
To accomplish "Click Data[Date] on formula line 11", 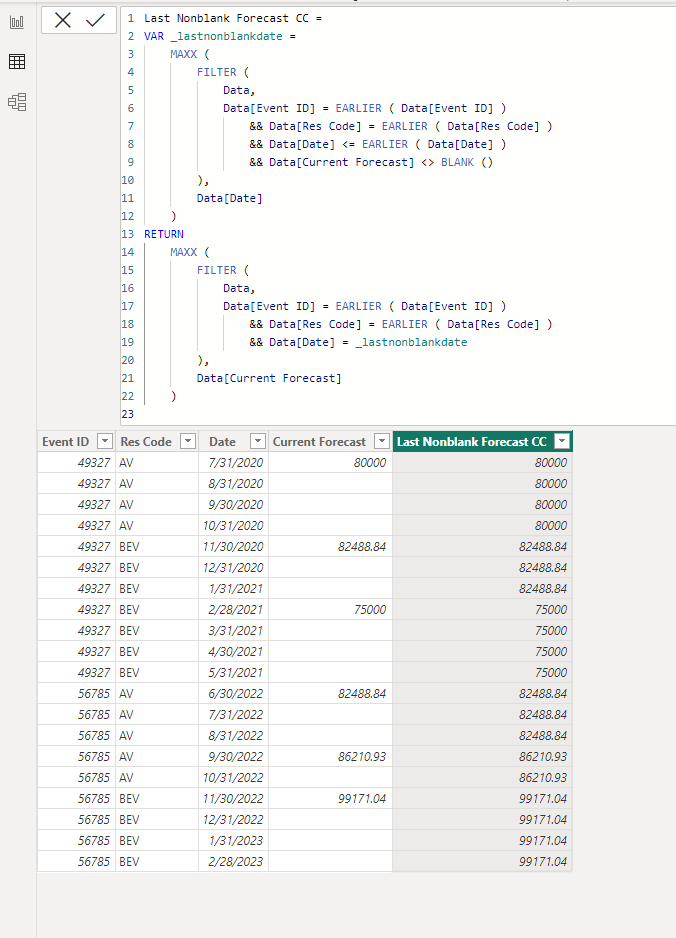I will (229, 198).
